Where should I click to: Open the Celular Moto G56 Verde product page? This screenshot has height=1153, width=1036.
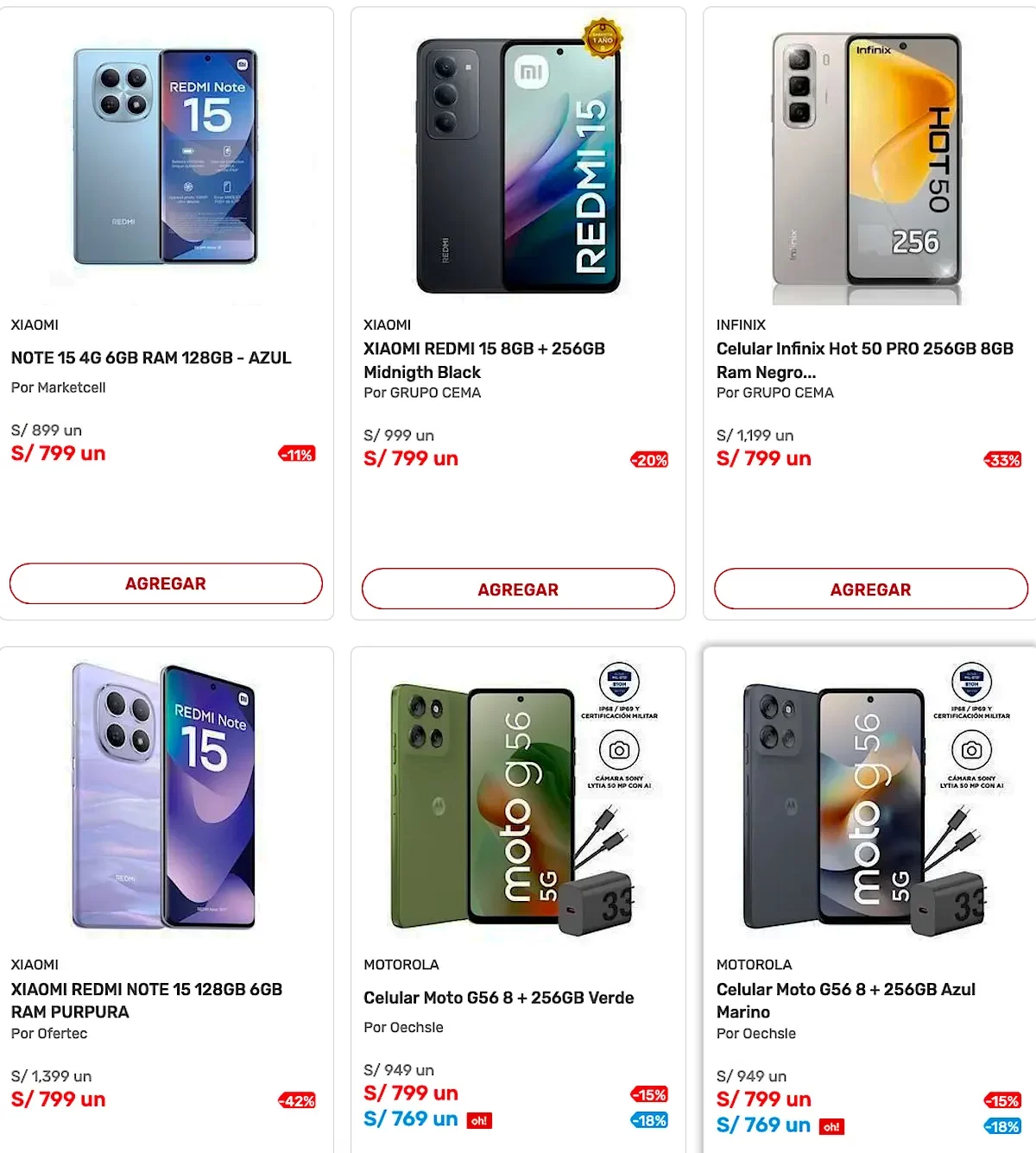pos(498,997)
